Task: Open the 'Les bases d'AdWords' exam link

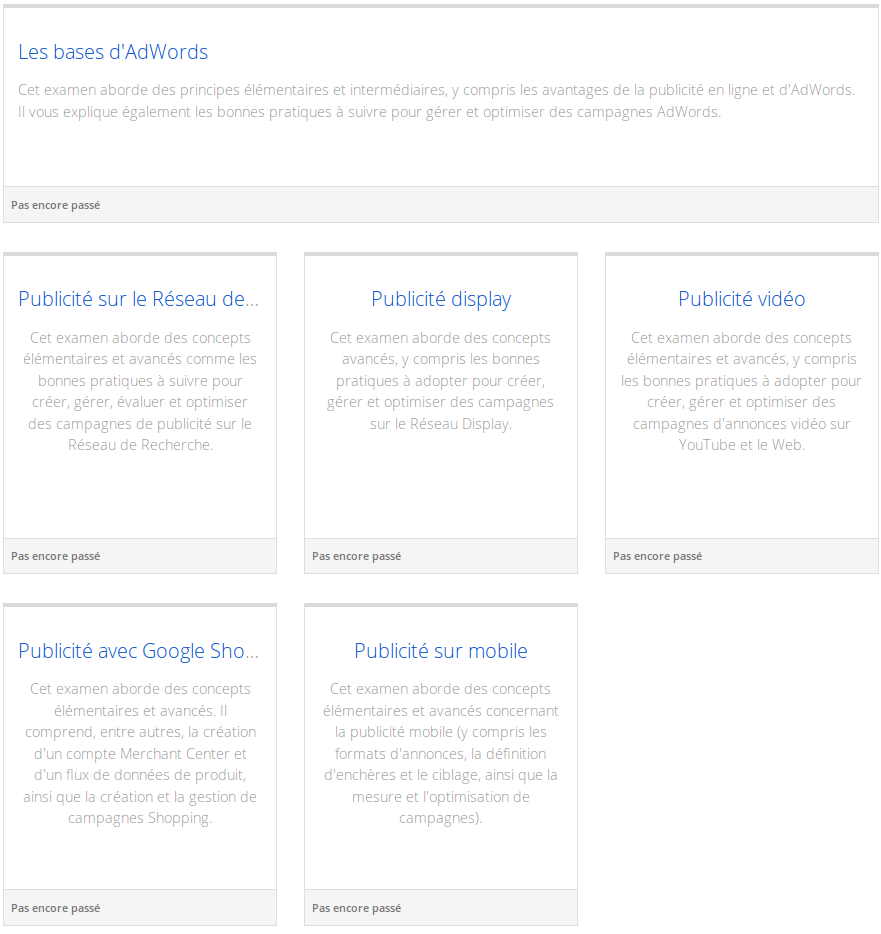Action: [113, 52]
